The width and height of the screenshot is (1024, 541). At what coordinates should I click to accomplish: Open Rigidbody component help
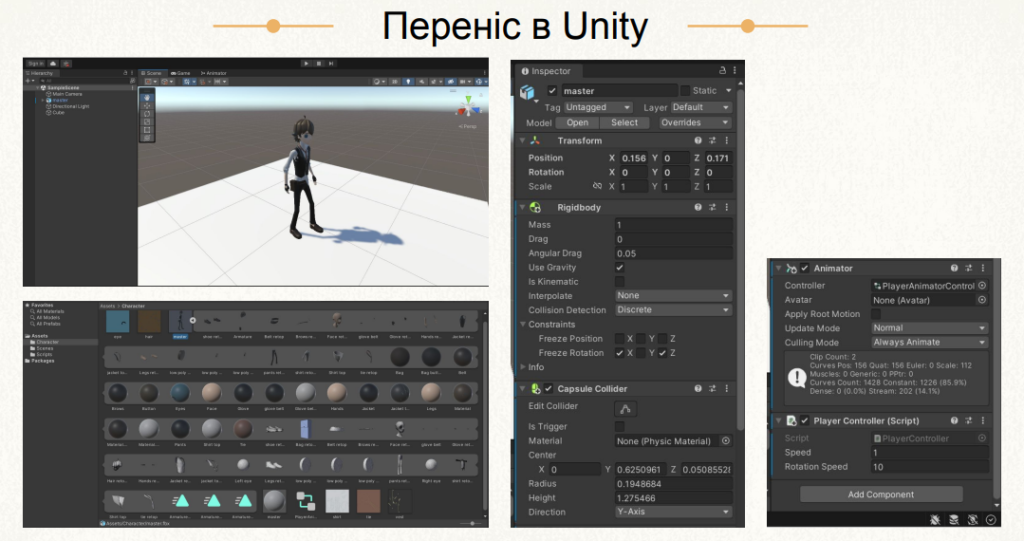point(698,207)
